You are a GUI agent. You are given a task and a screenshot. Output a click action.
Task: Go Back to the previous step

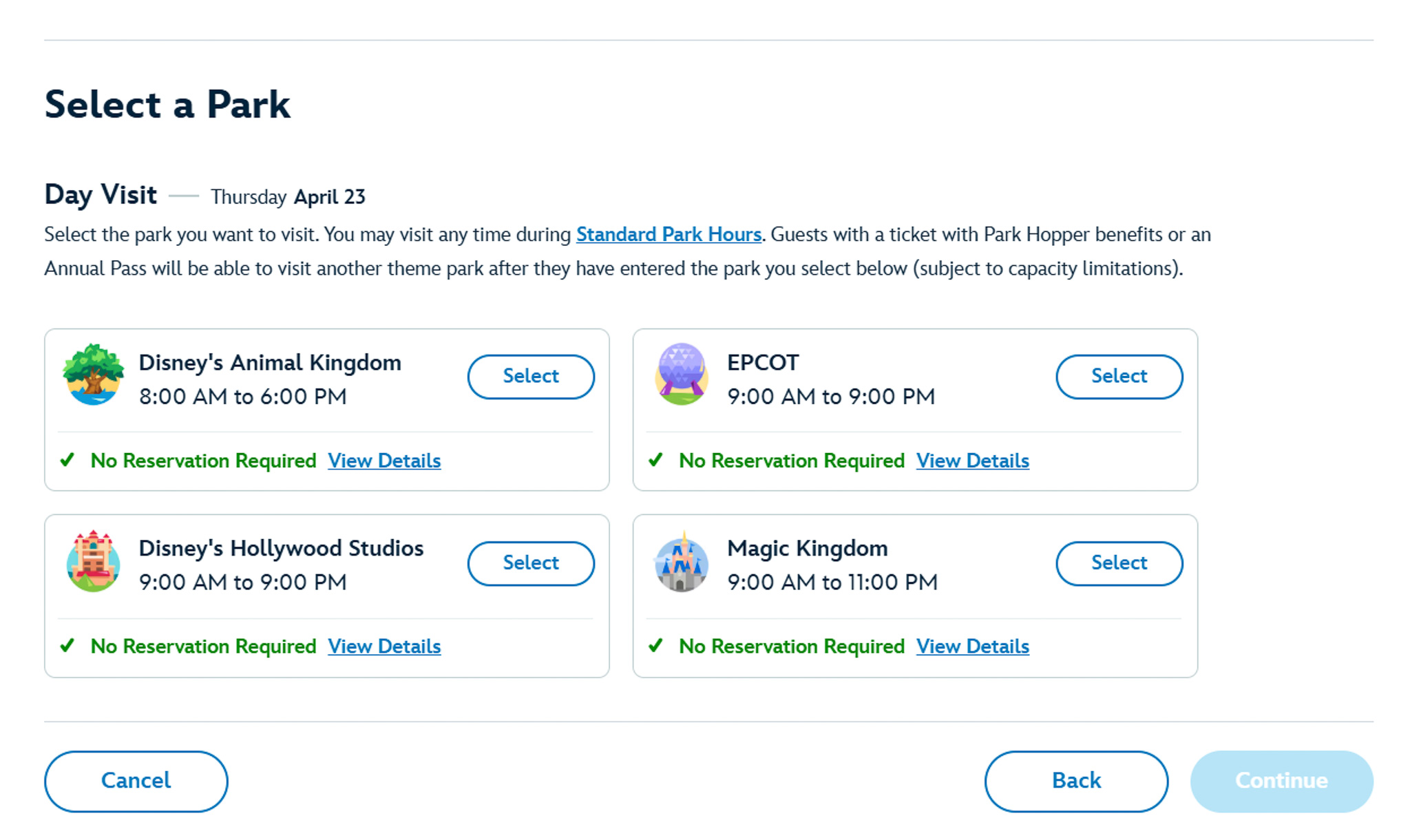[x=1076, y=781]
